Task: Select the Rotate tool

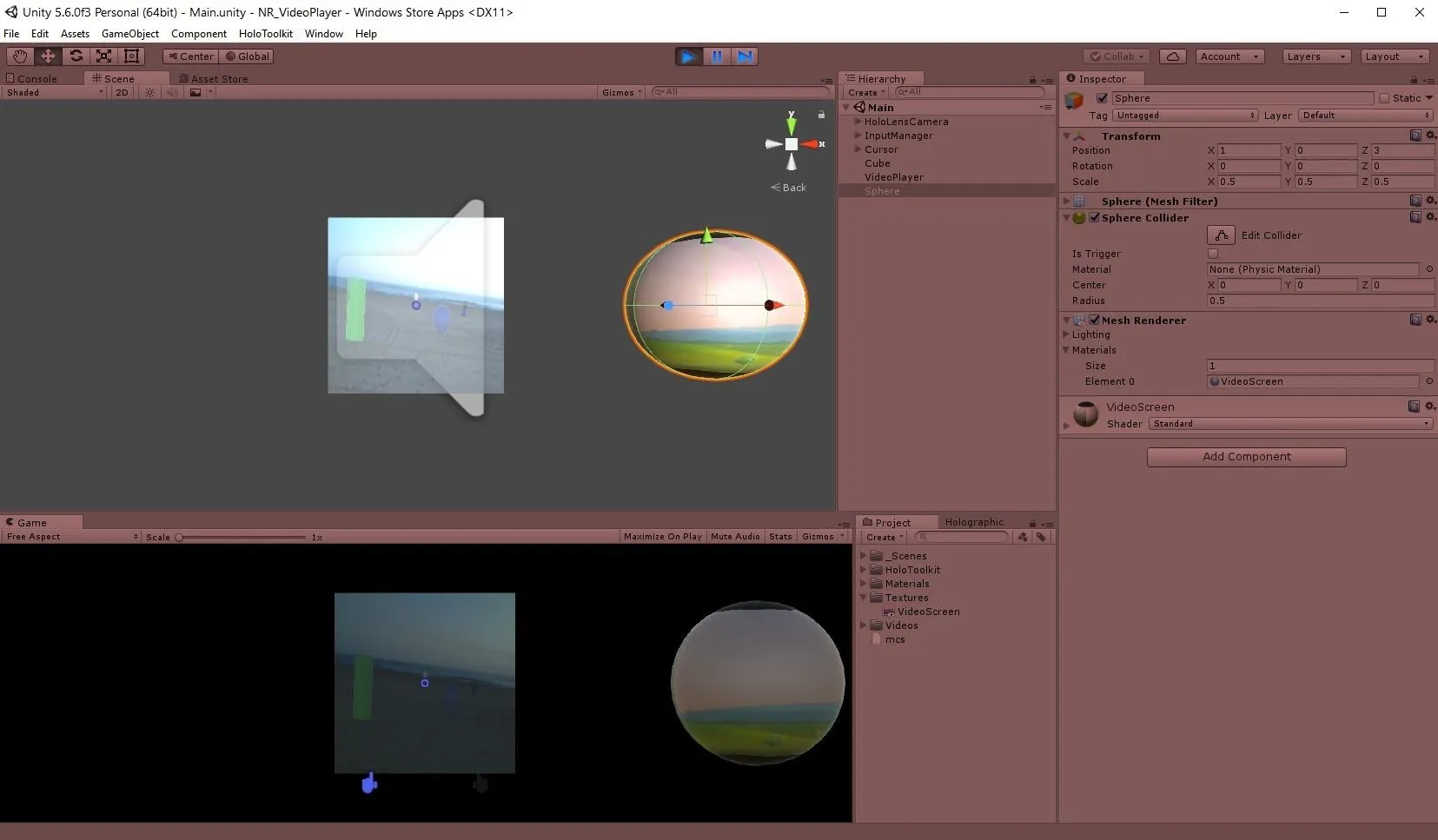Action: [76, 56]
